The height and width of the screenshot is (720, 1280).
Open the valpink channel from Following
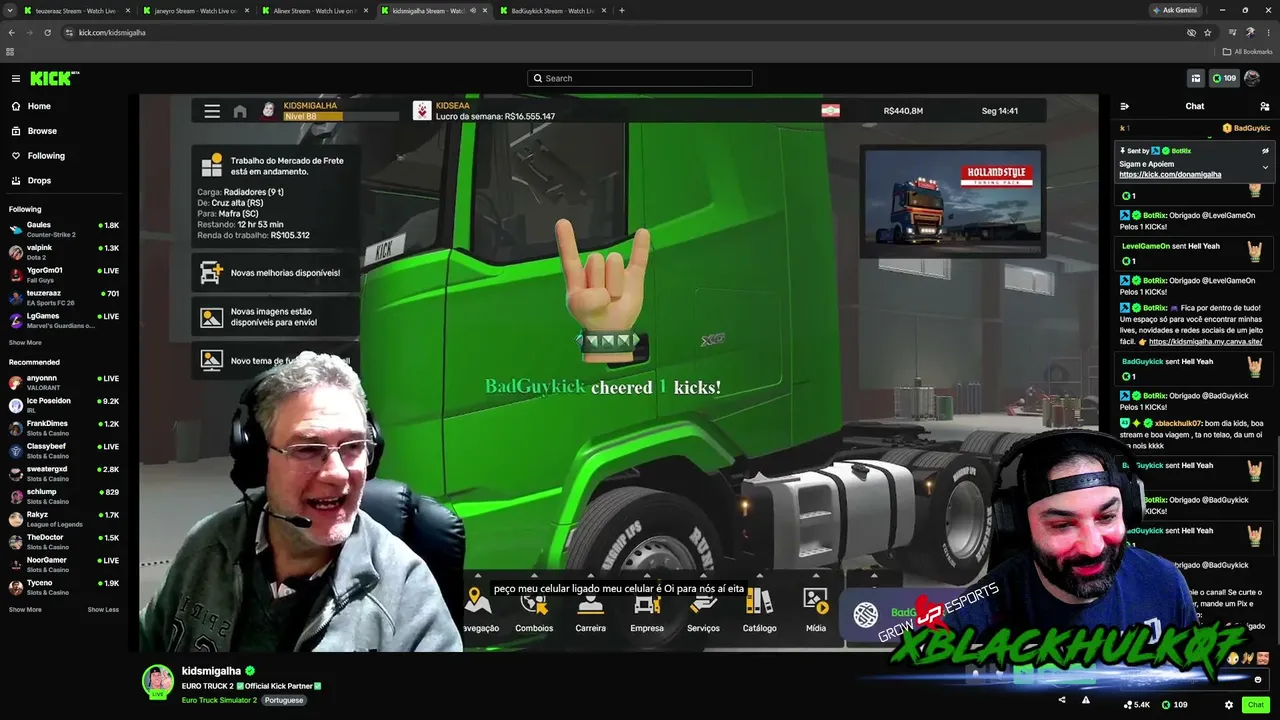(64, 252)
